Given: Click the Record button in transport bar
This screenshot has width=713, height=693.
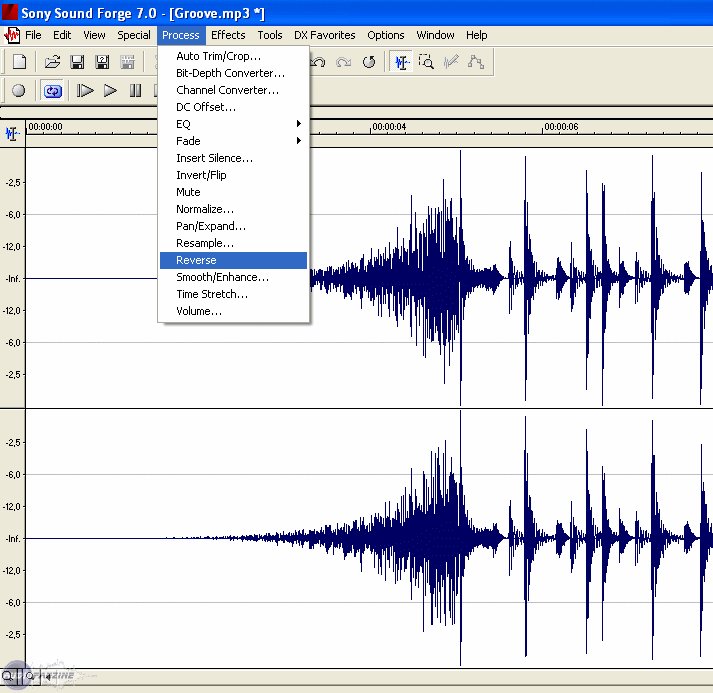Looking at the screenshot, I should (18, 90).
